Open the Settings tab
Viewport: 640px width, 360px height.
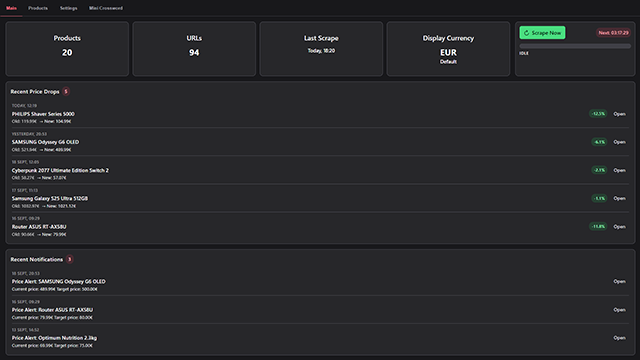69,8
